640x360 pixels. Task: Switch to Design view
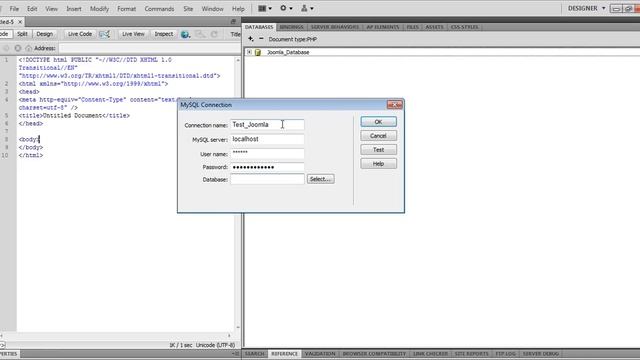point(44,34)
